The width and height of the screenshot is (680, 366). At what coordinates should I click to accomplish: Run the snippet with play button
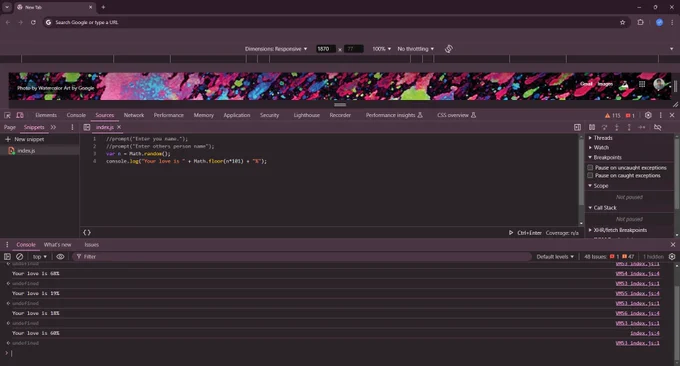[511, 233]
